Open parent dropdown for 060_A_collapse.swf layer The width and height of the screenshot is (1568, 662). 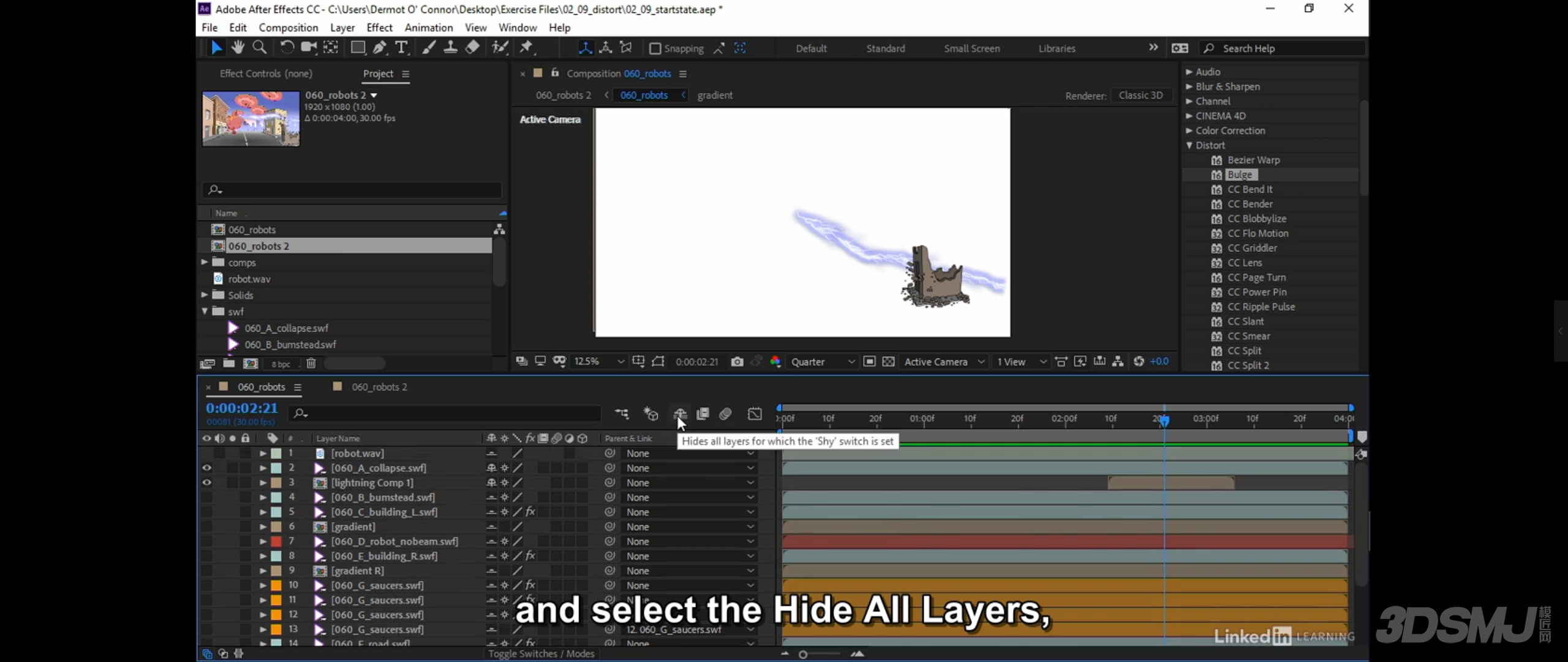[690, 468]
